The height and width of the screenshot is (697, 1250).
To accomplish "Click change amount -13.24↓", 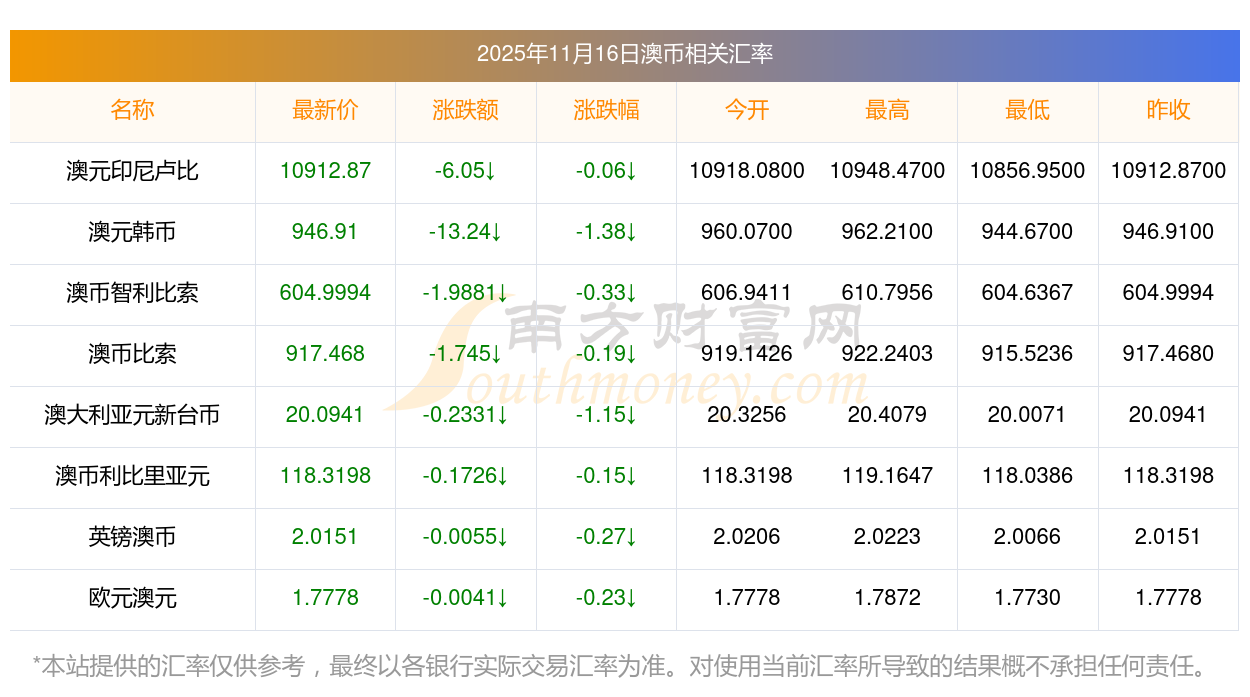I will click(466, 232).
